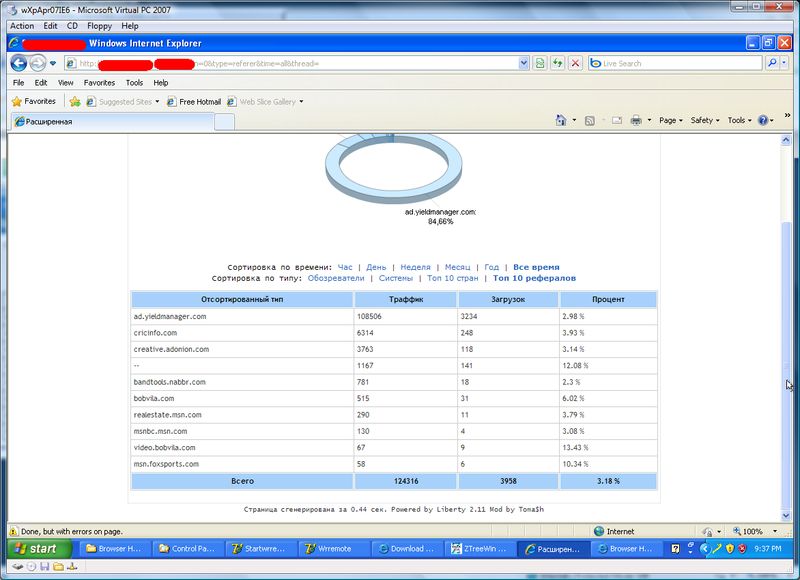Sort by type: Обозреватели link
The width and height of the screenshot is (800, 580).
tap(336, 279)
